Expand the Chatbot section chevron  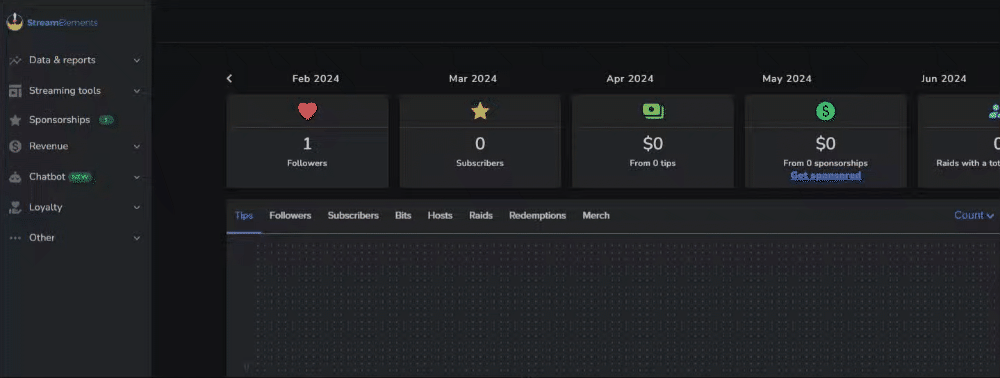coord(136,177)
